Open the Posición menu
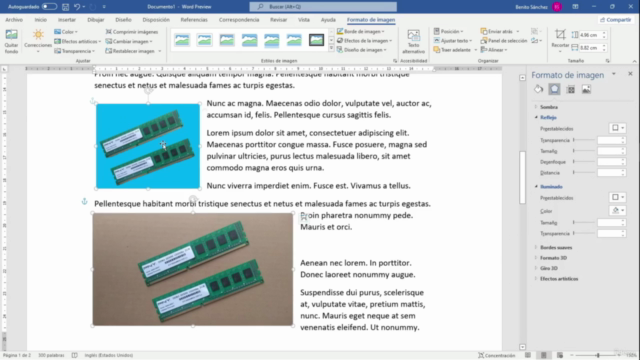Viewport: 640px width, 360px height. [x=448, y=31]
